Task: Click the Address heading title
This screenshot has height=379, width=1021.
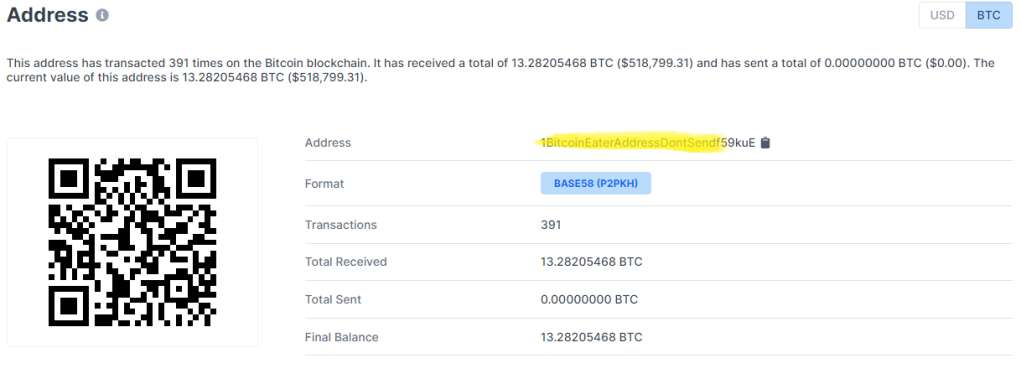Action: (48, 15)
